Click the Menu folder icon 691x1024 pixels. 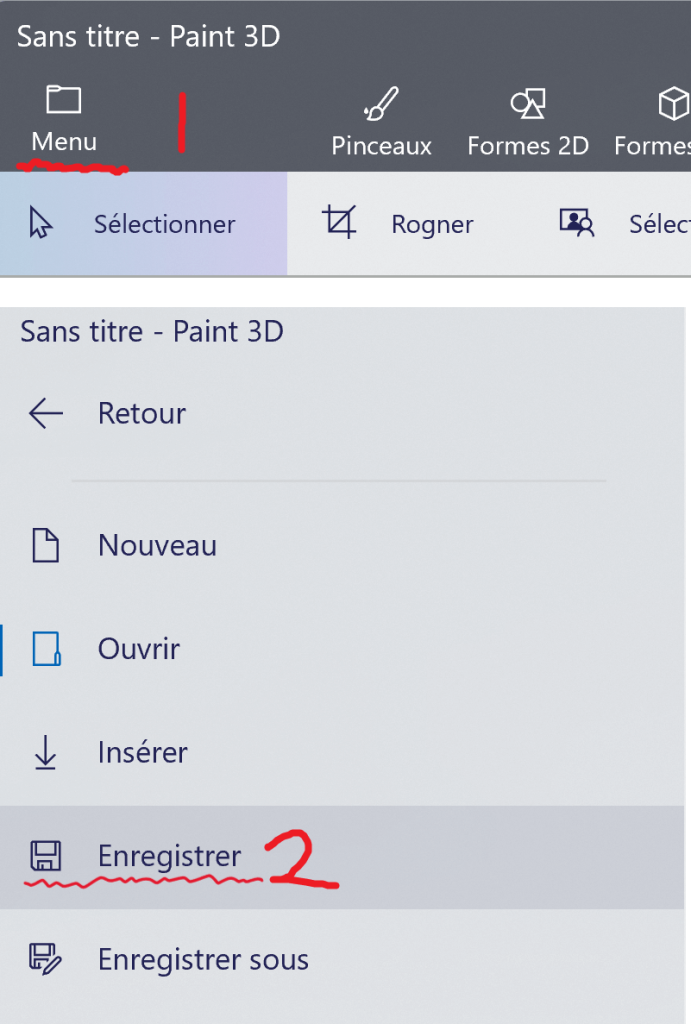pyautogui.click(x=62, y=98)
